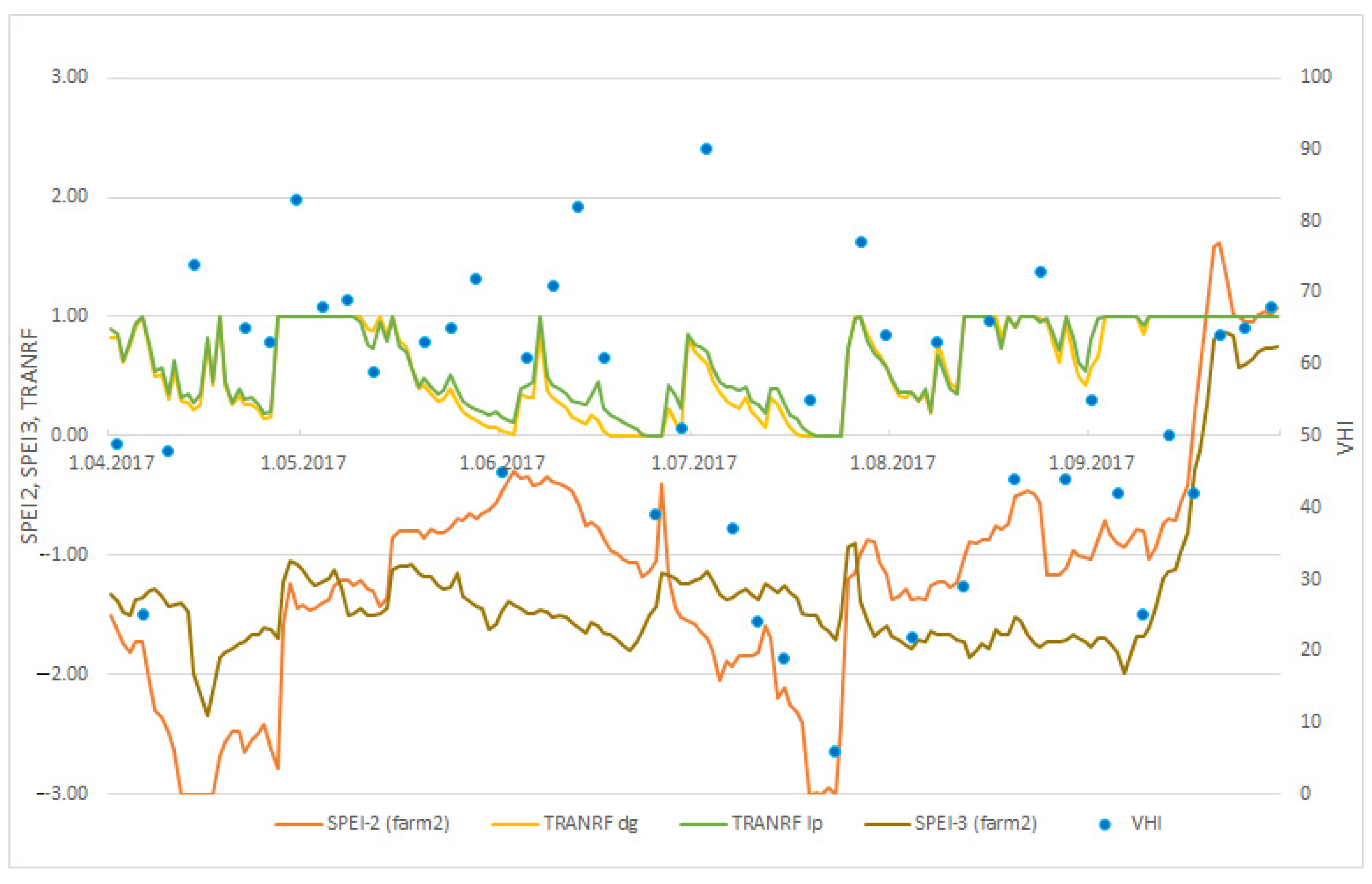Screen dimensions: 1372x884
Task: Click the blue VHI dot in the legend
Action: [x=1104, y=824]
